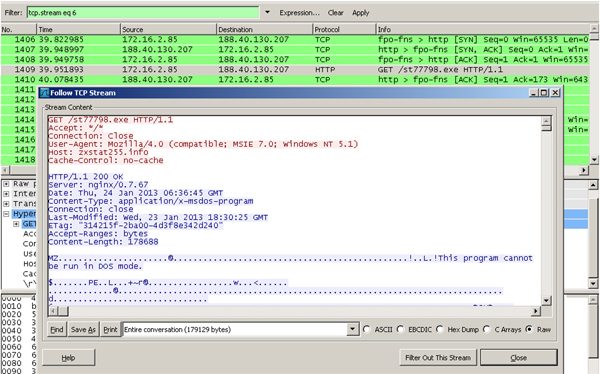600x374 pixels.
Task: Collapse the Hyper... protocol tree node
Action: [7, 214]
